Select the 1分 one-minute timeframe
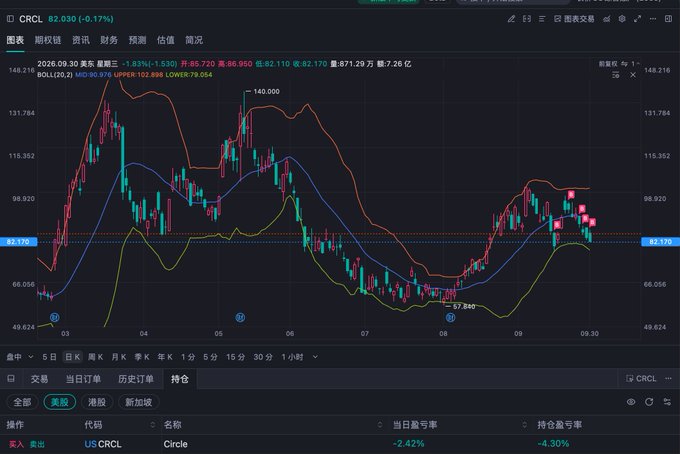The height and width of the screenshot is (454, 680). (x=188, y=357)
